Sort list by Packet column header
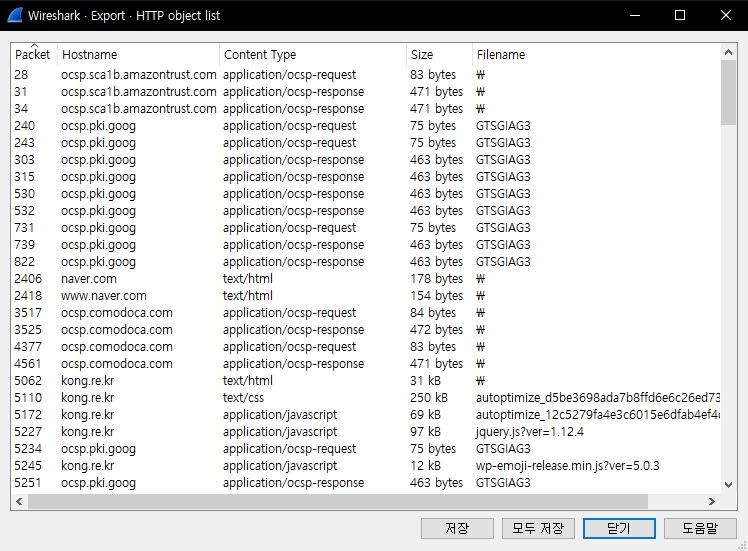Viewport: 748px width, 551px height. pos(34,54)
